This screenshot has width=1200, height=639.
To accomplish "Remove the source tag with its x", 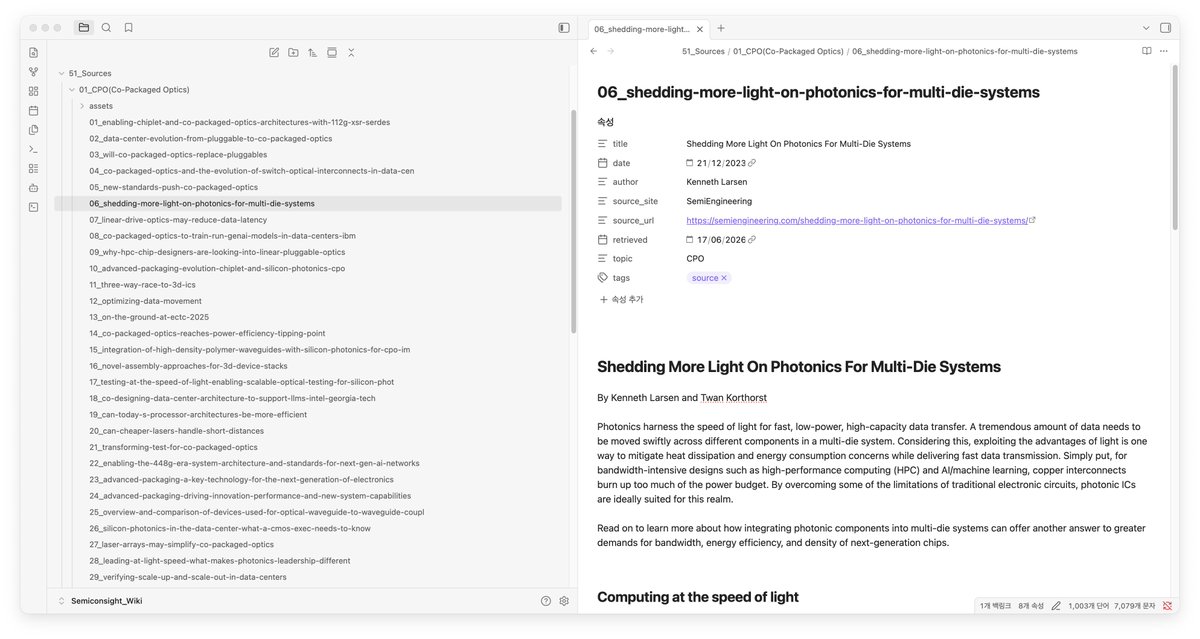I will [724, 278].
